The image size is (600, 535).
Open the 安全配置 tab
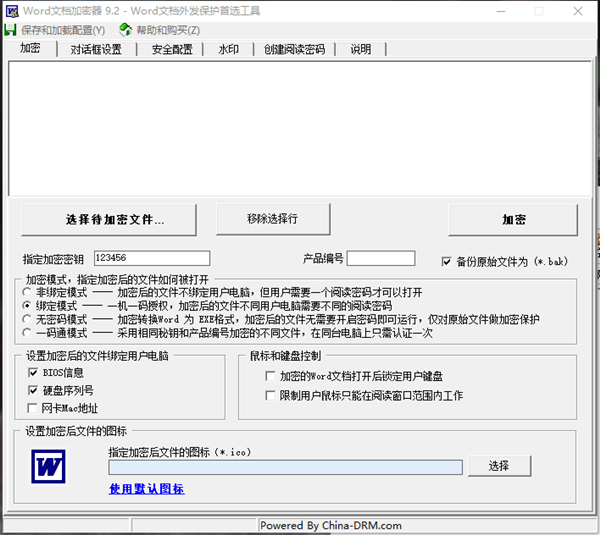[x=172, y=49]
